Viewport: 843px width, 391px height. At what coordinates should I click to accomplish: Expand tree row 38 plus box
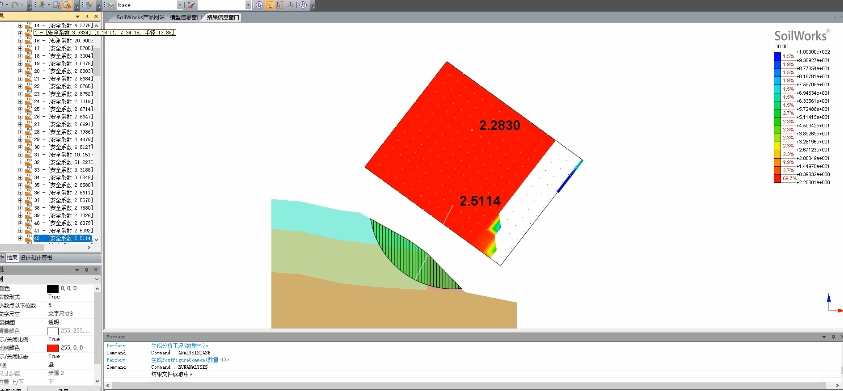(x=20, y=208)
